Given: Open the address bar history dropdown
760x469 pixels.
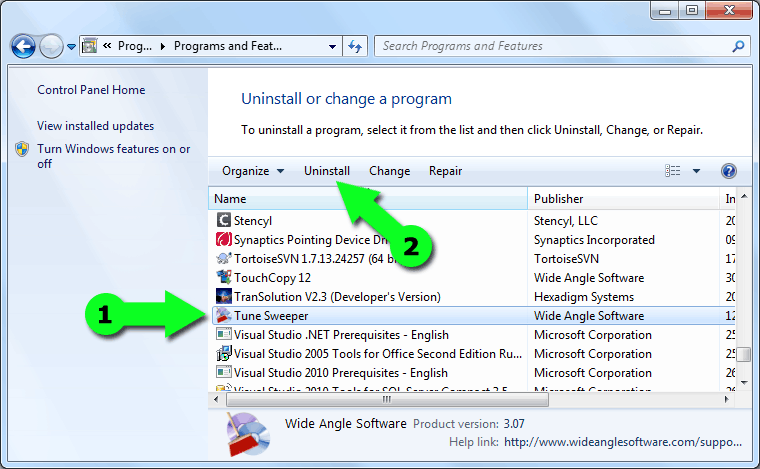Looking at the screenshot, I should coord(332,47).
